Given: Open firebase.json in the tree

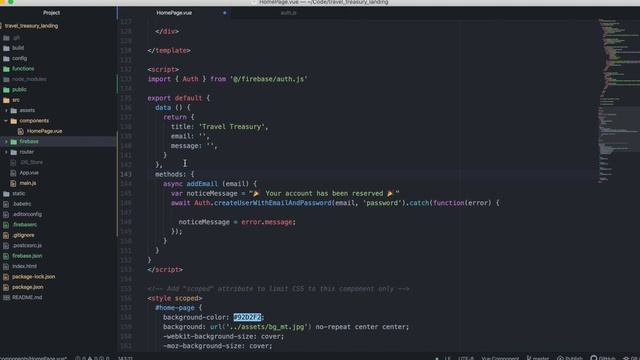Looking at the screenshot, I should pyautogui.click(x=27, y=256).
